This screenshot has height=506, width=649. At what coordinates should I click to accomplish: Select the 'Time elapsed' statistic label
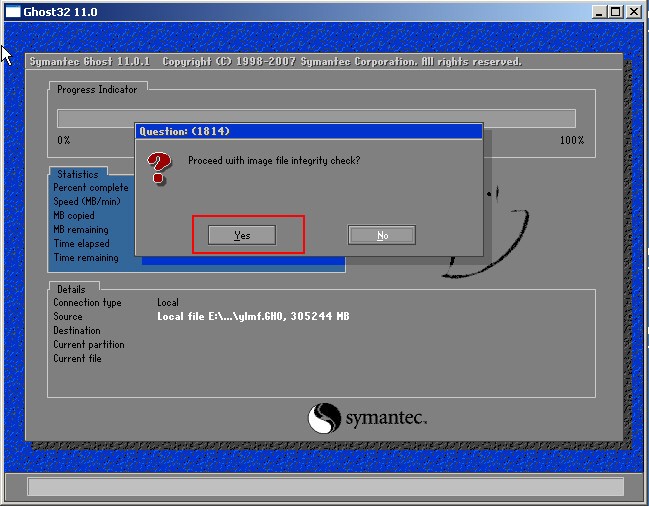tap(82, 244)
